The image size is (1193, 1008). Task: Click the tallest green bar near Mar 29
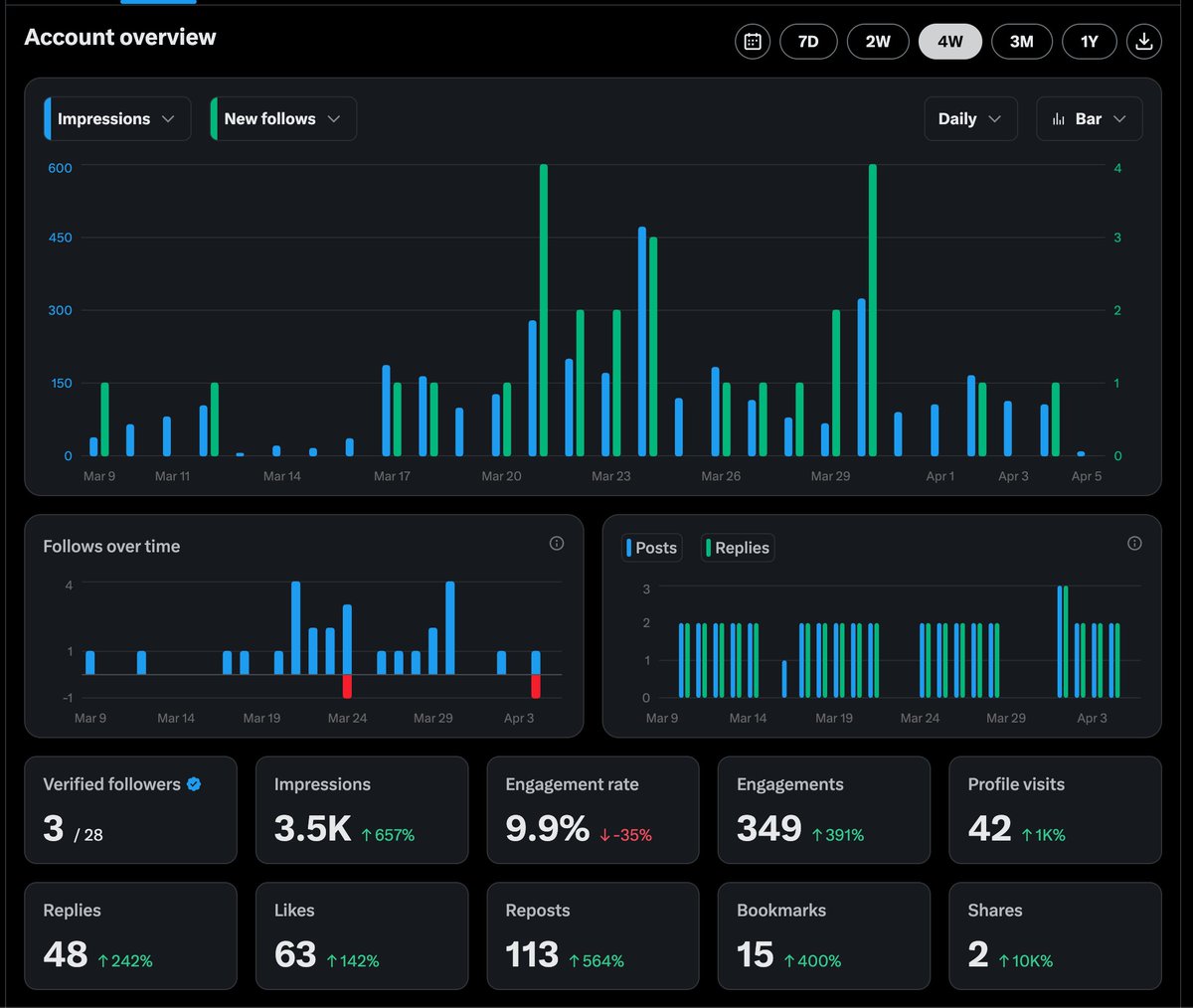tap(873, 310)
